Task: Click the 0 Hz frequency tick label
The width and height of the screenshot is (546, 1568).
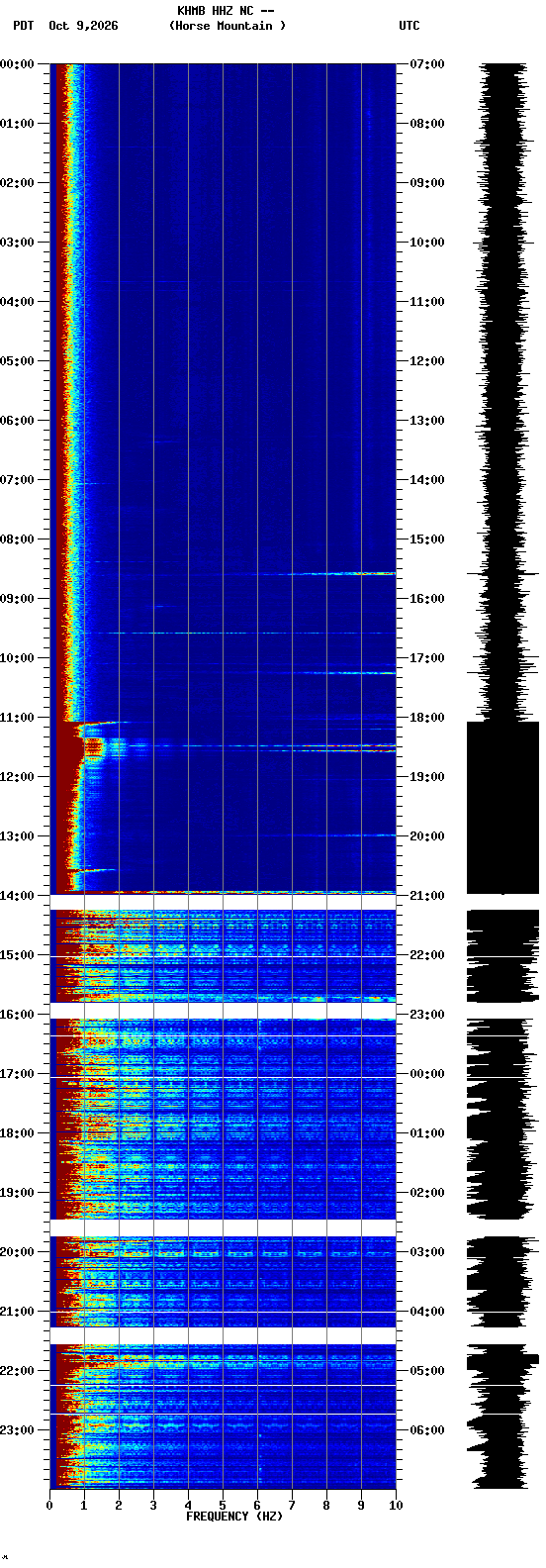Action: point(49,1506)
